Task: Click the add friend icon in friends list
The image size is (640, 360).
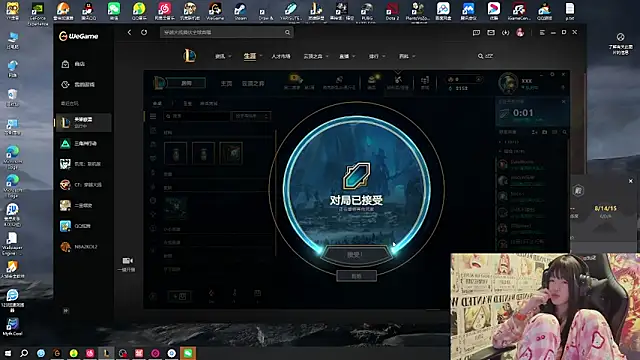Action: (534, 132)
